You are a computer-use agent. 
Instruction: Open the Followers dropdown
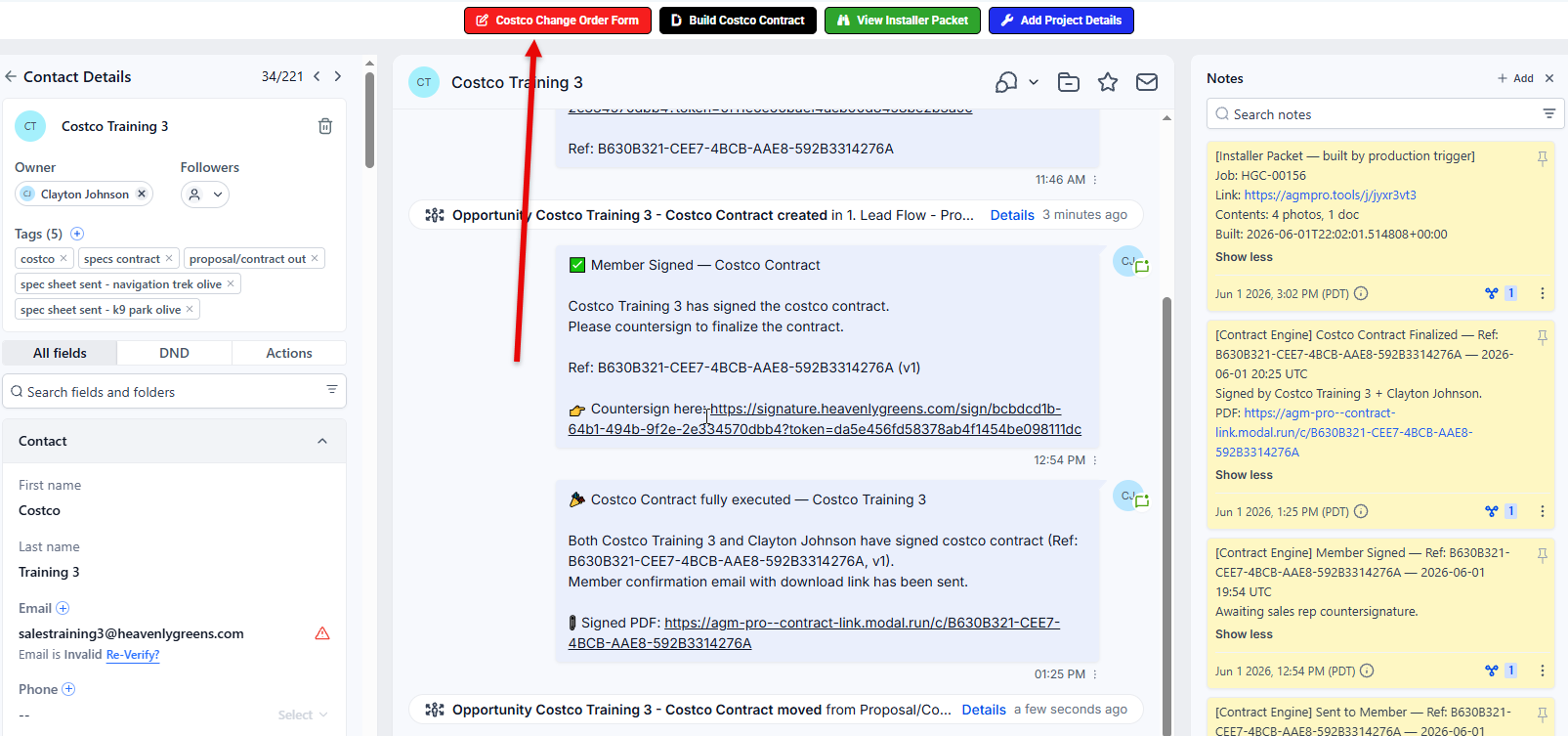205,195
